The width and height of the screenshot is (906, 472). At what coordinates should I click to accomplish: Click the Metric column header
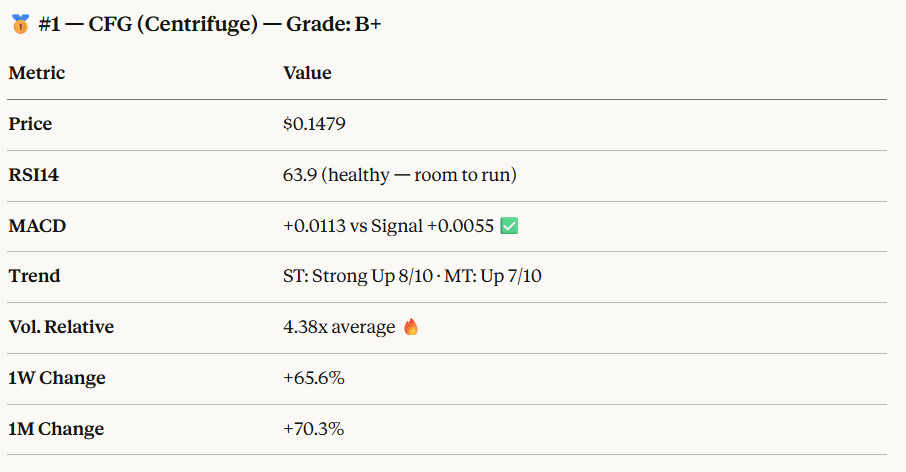coord(37,73)
